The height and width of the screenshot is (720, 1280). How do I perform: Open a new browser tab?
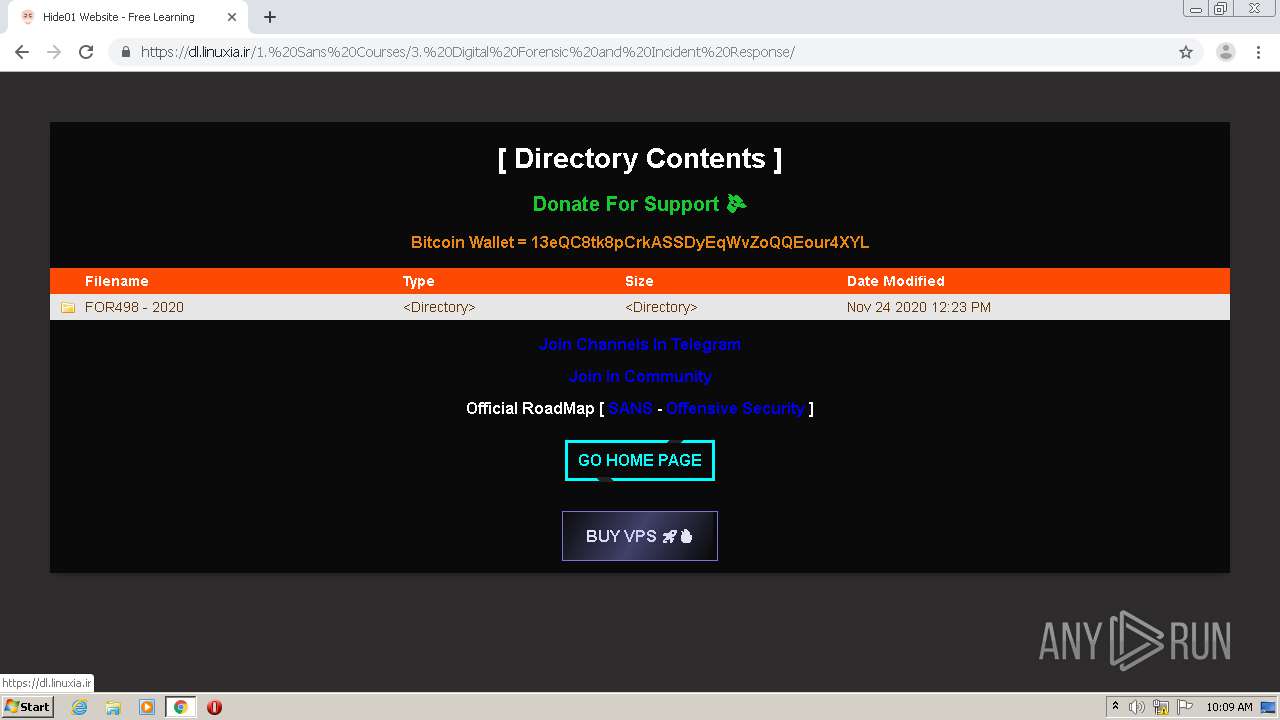[270, 17]
